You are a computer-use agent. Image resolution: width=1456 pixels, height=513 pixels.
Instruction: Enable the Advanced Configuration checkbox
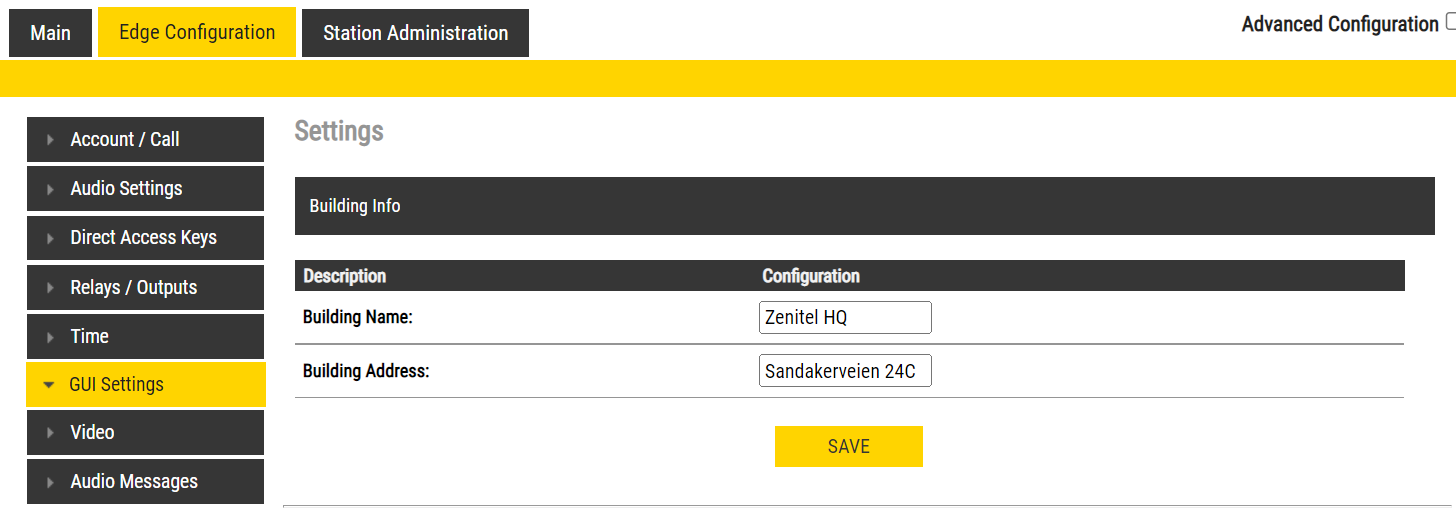1450,24
